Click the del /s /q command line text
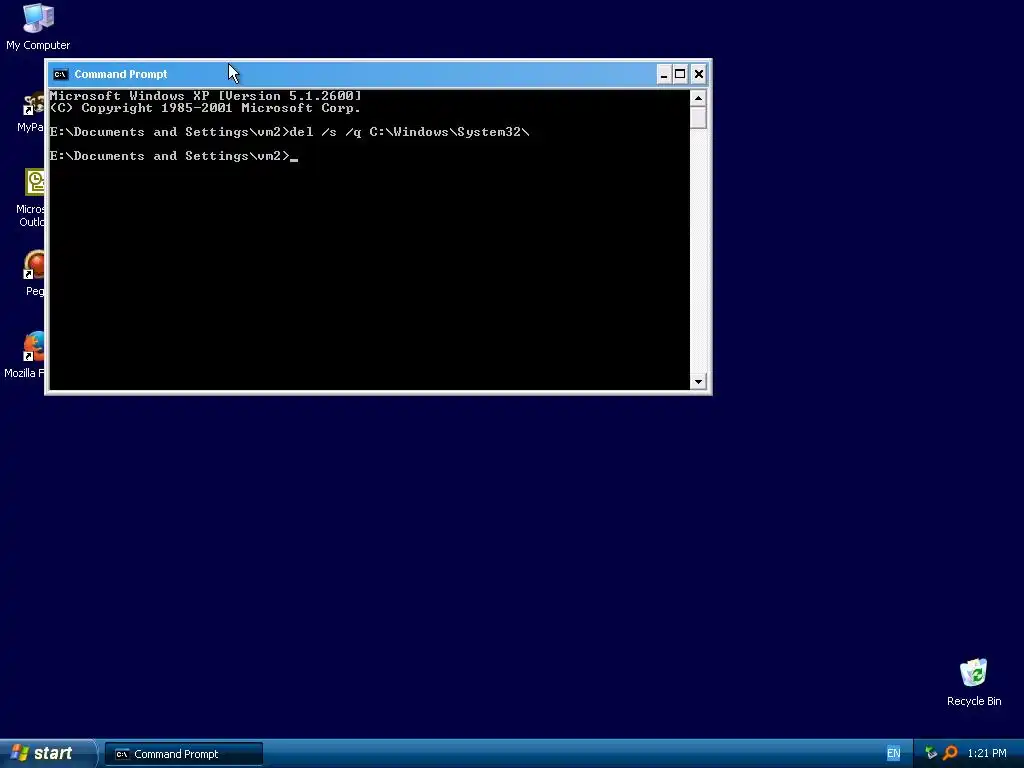Image resolution: width=1024 pixels, height=768 pixels. tap(409, 132)
